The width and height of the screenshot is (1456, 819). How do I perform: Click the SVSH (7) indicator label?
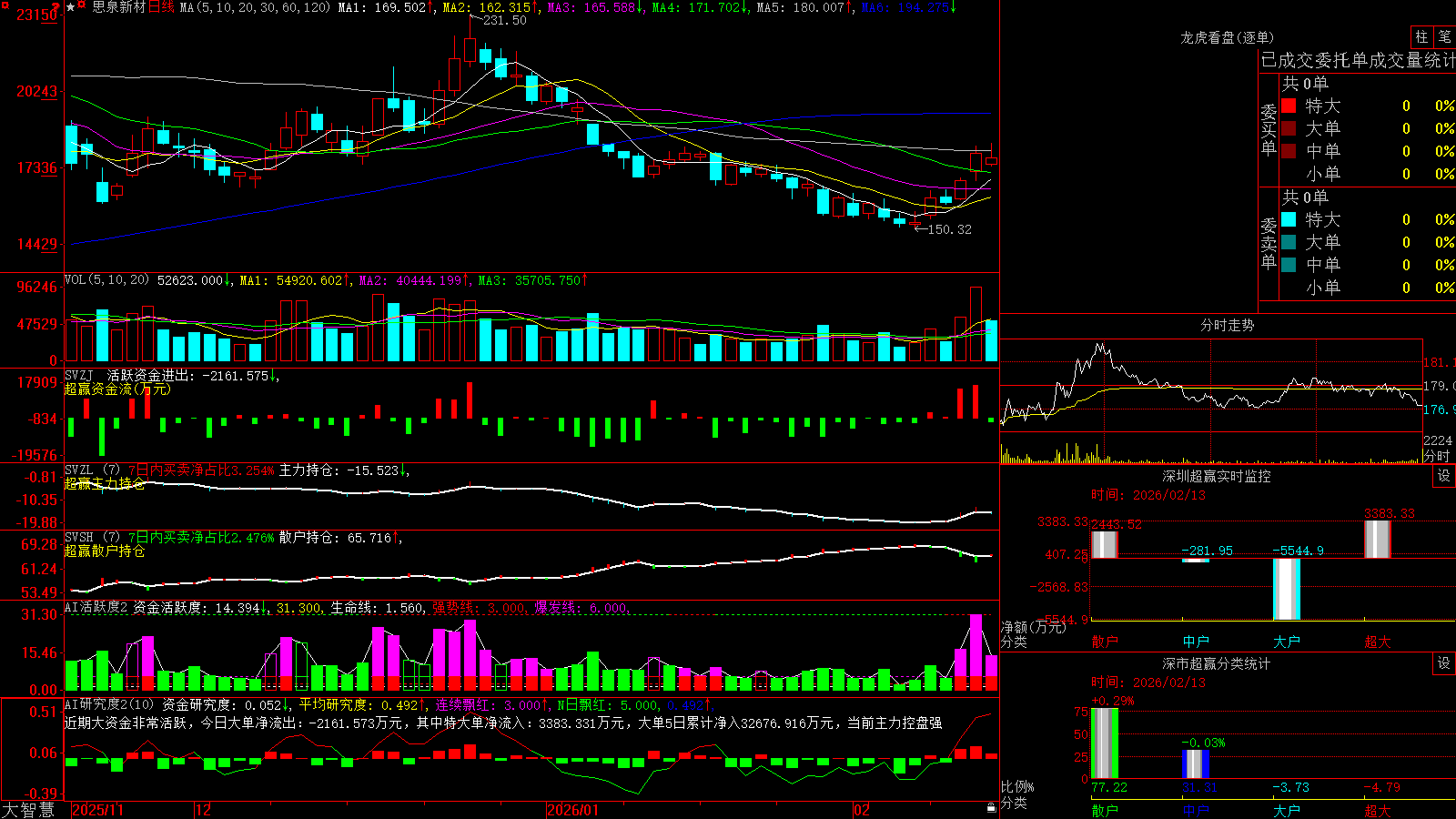click(93, 538)
